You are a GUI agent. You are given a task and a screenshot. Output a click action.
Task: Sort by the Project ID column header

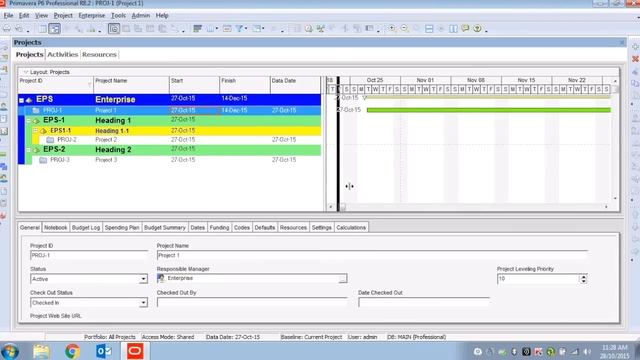pos(56,84)
